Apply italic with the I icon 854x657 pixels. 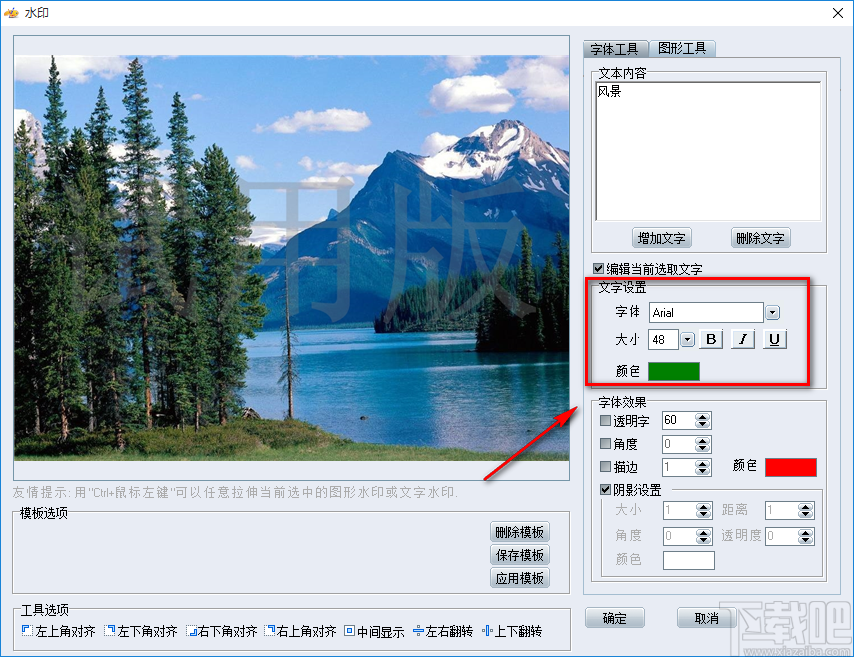741,339
